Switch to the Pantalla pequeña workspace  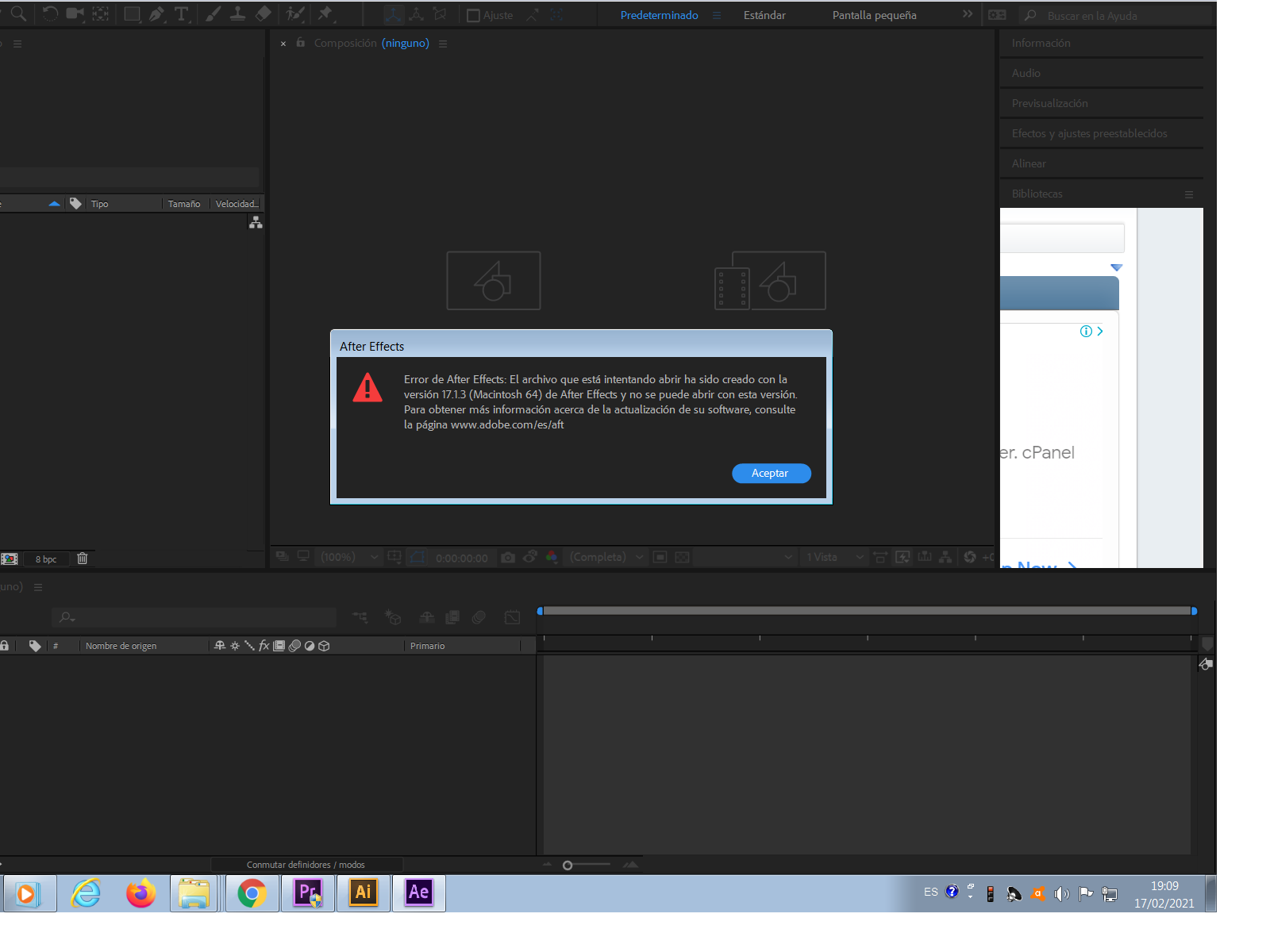[x=874, y=15]
